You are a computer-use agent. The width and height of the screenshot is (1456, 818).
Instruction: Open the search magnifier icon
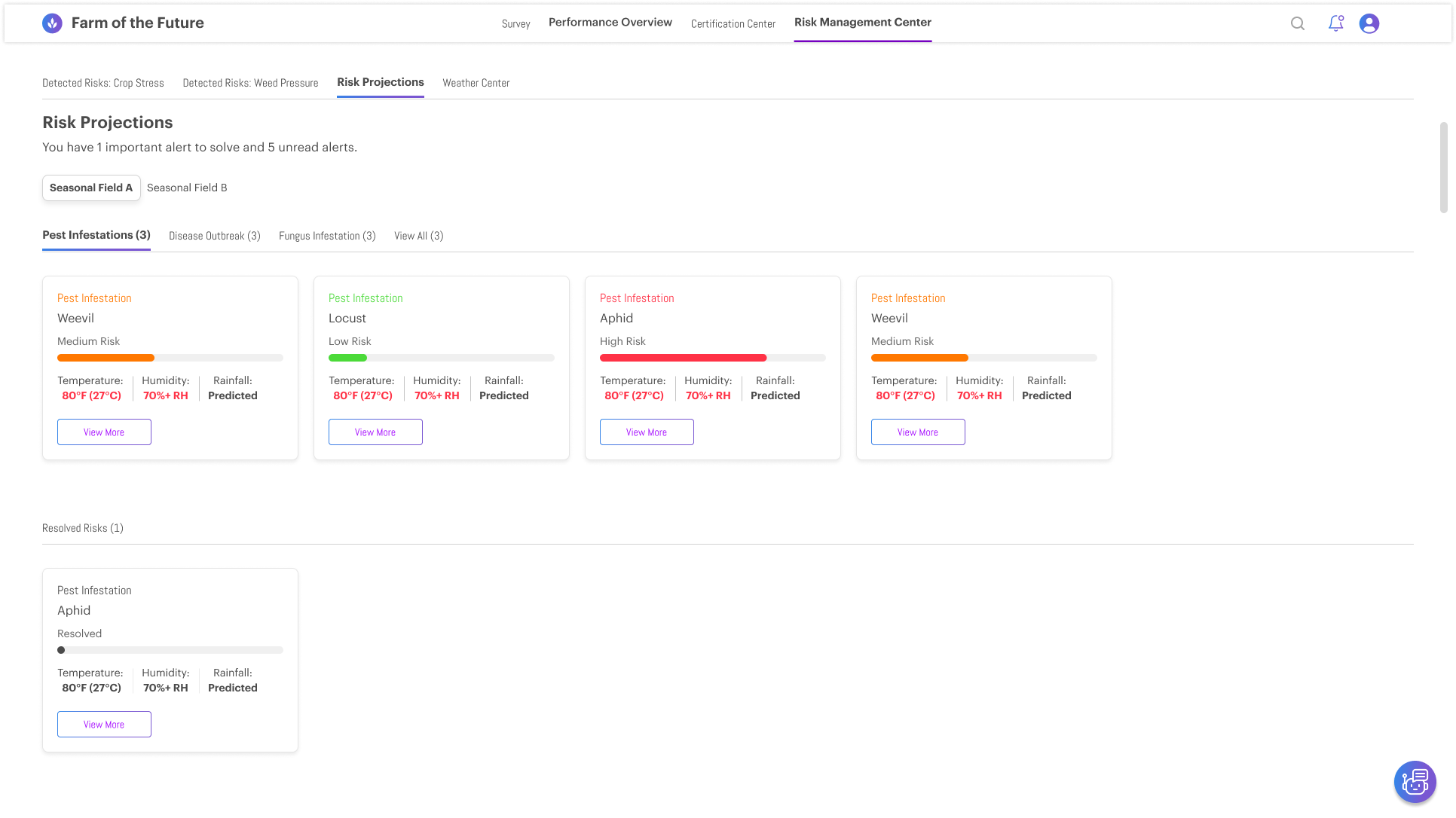1298,23
